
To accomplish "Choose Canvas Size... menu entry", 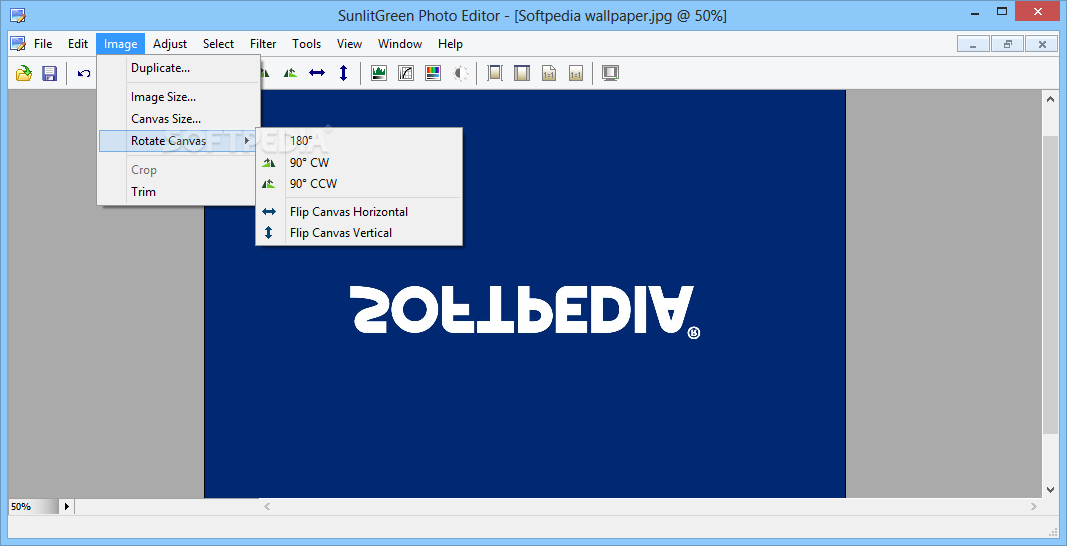I will click(x=179, y=118).
